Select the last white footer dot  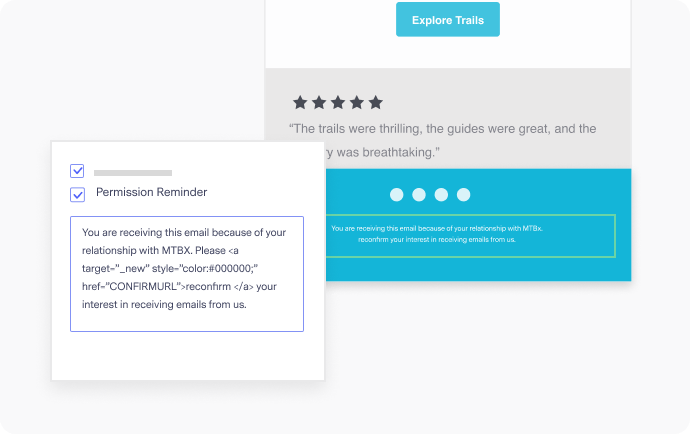click(x=463, y=195)
